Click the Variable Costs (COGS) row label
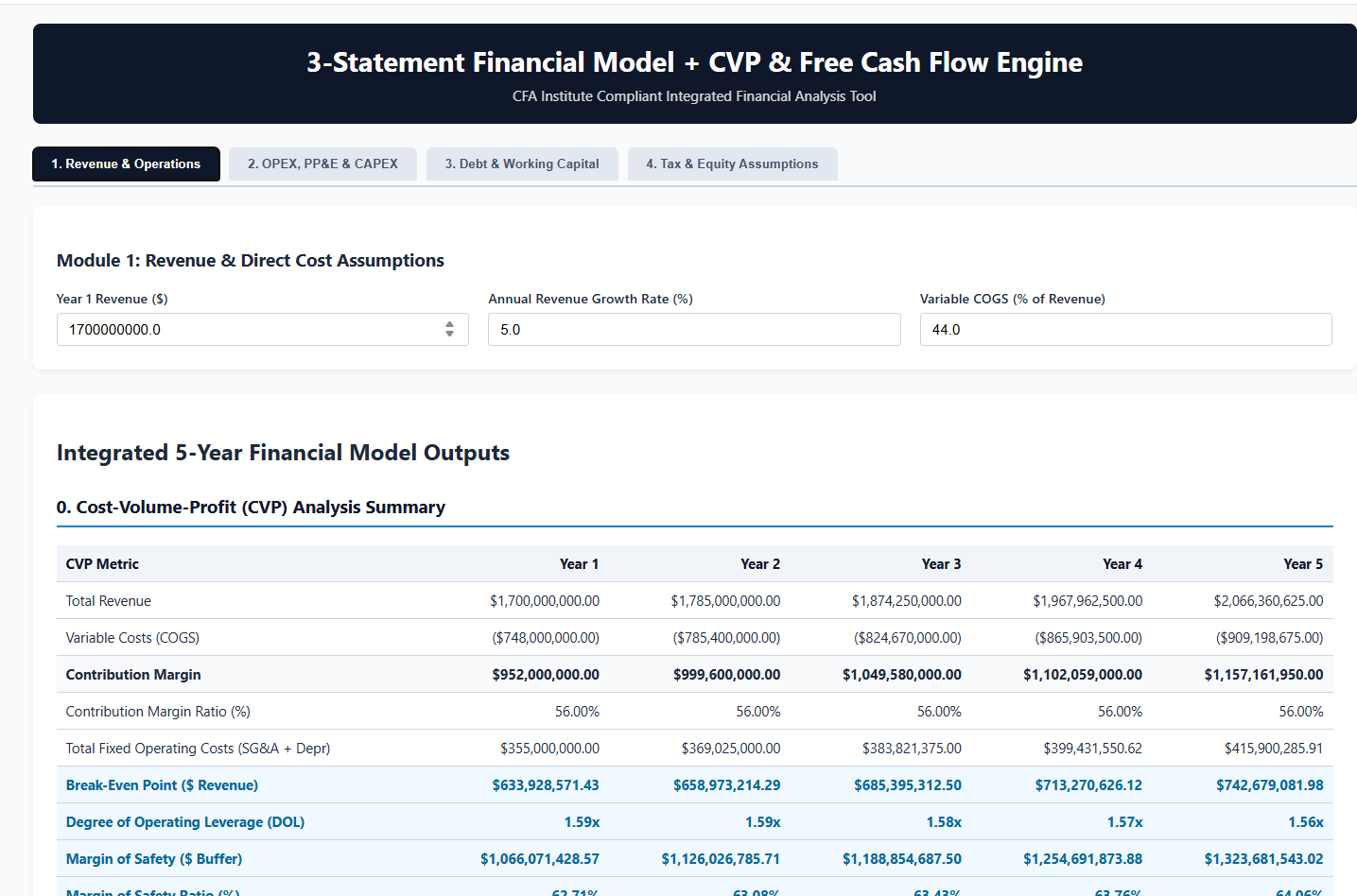Viewport: 1357px width, 896px height. (x=132, y=638)
